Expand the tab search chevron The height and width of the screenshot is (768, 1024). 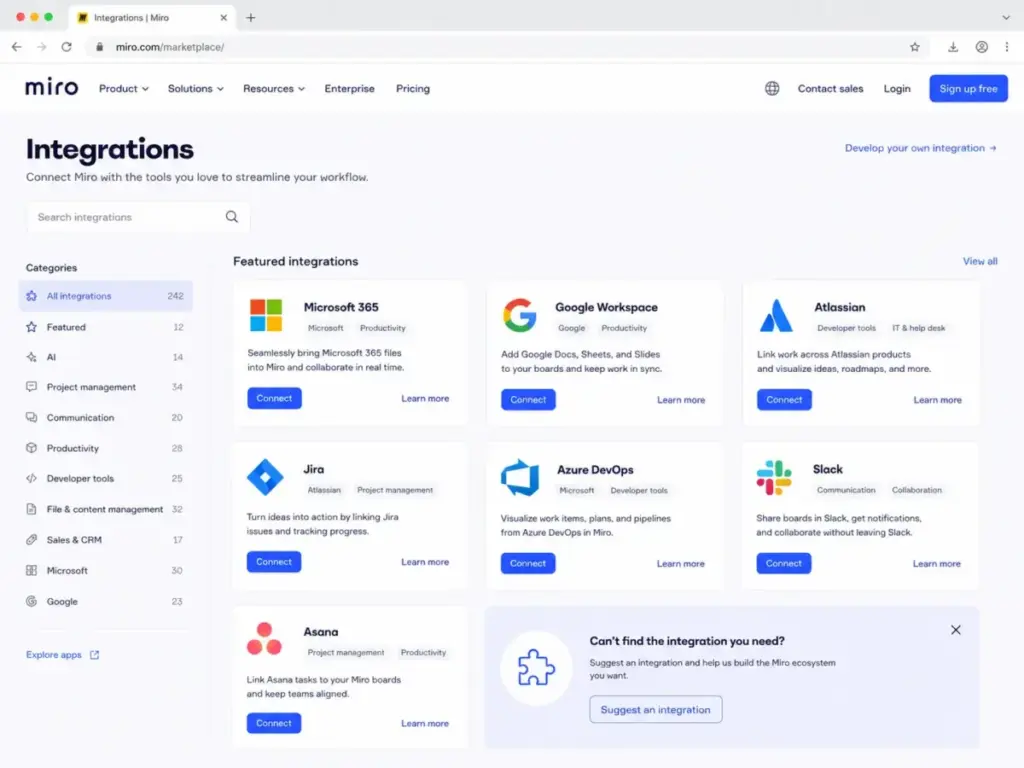pos(1006,18)
